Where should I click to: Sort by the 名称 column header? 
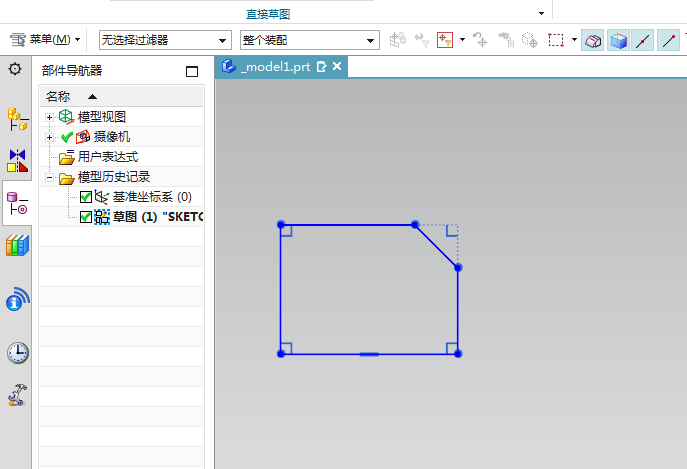click(x=58, y=96)
